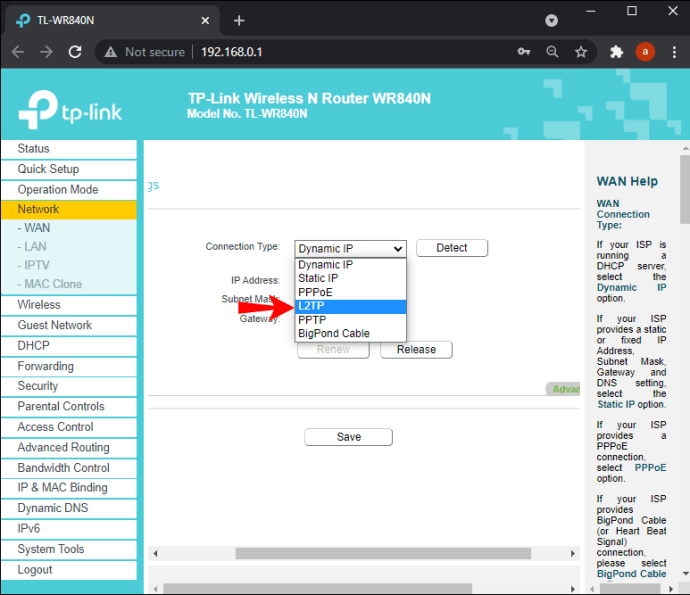Click the green Advanced button
This screenshot has height=595, width=690.
563,389
